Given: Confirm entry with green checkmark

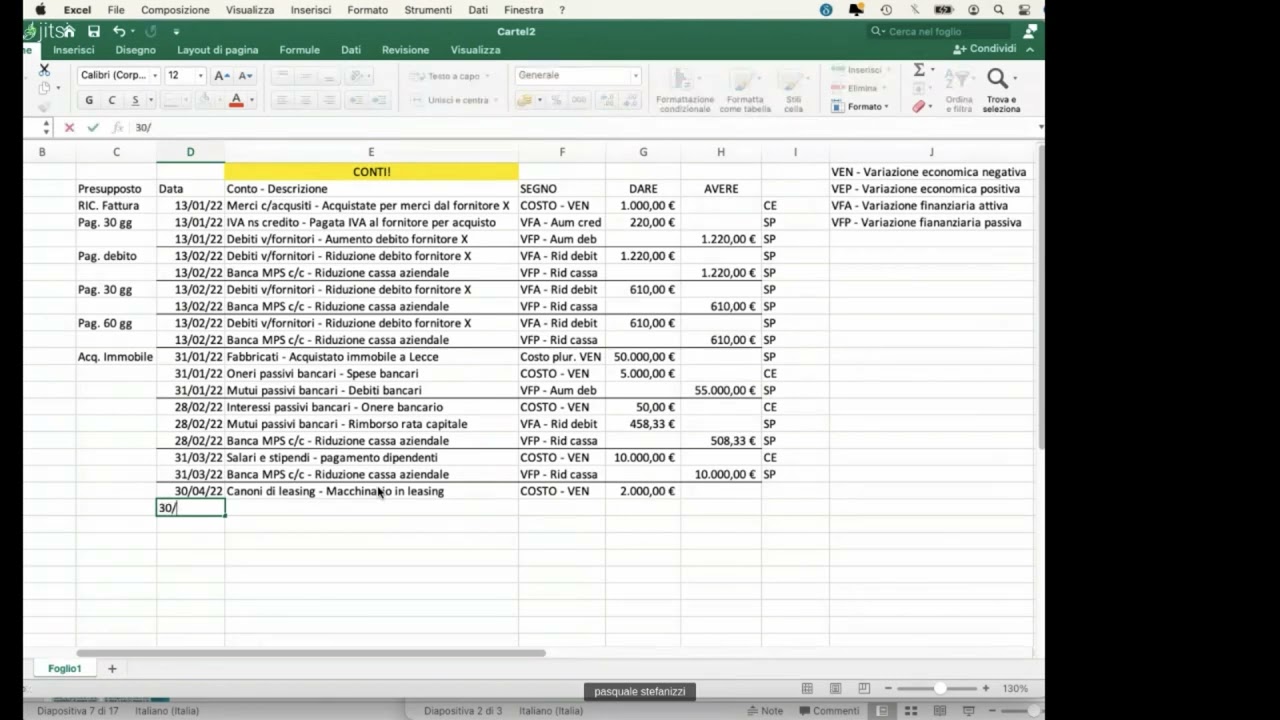Looking at the screenshot, I should 93,127.
